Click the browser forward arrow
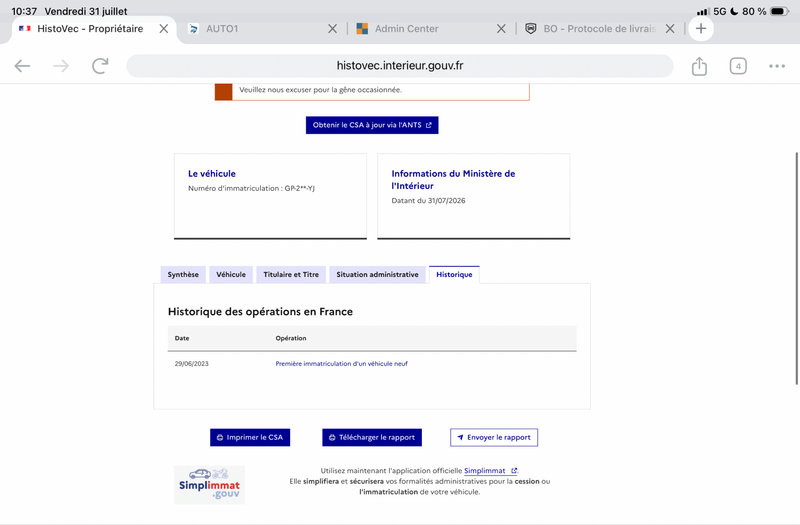This screenshot has width=800, height=525. click(x=61, y=66)
